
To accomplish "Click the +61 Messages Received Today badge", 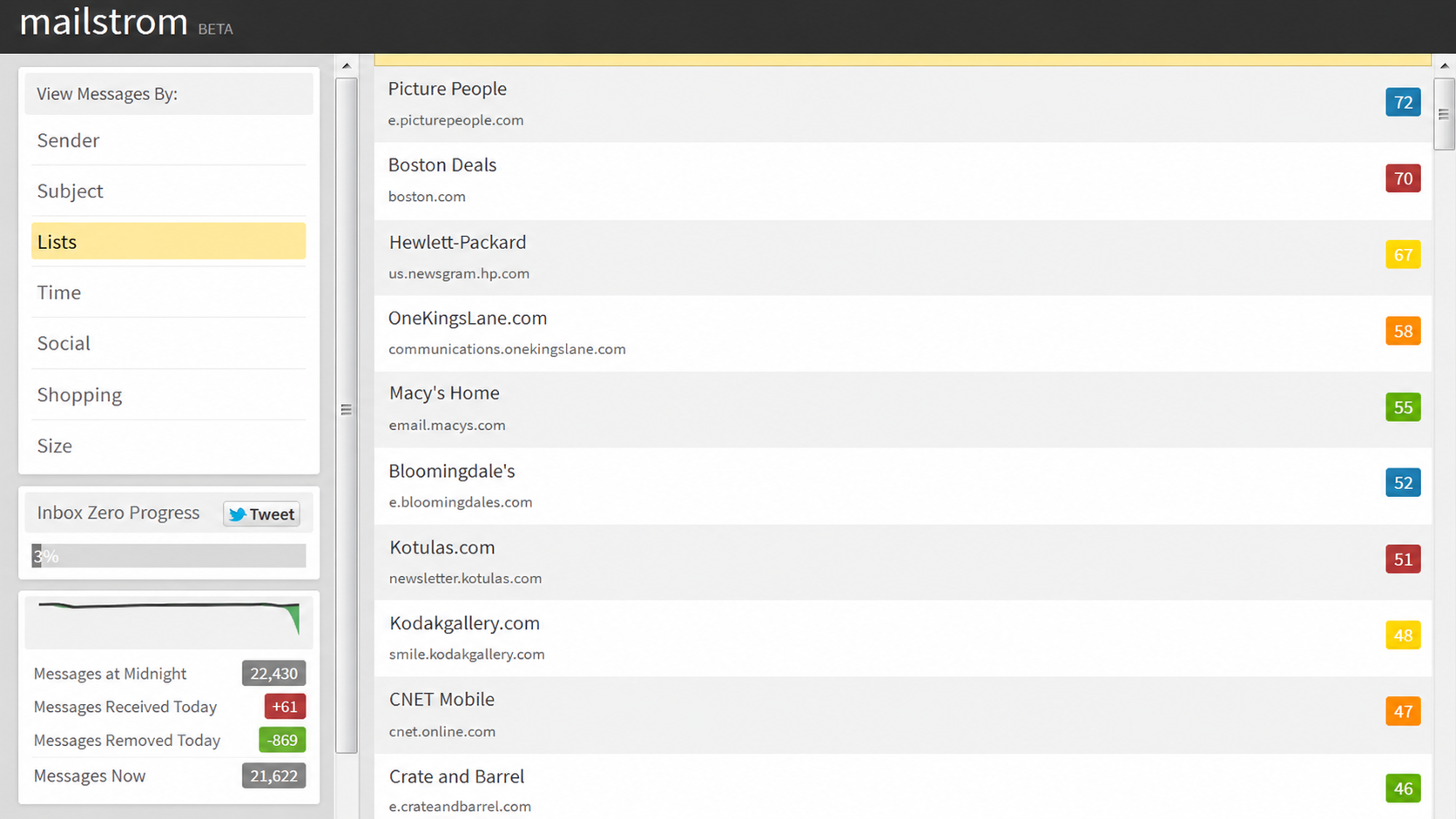I will [x=285, y=707].
